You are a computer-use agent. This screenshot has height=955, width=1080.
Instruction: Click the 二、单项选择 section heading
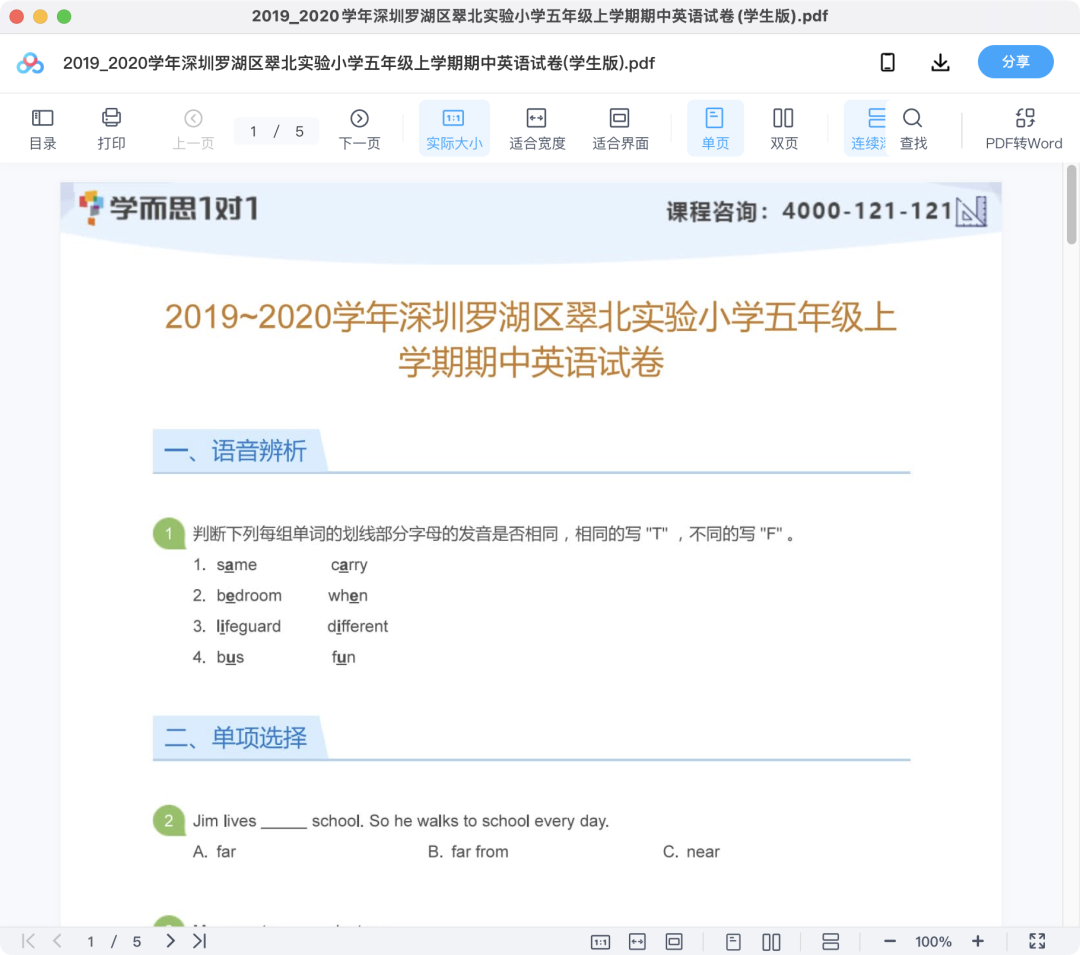coord(235,738)
